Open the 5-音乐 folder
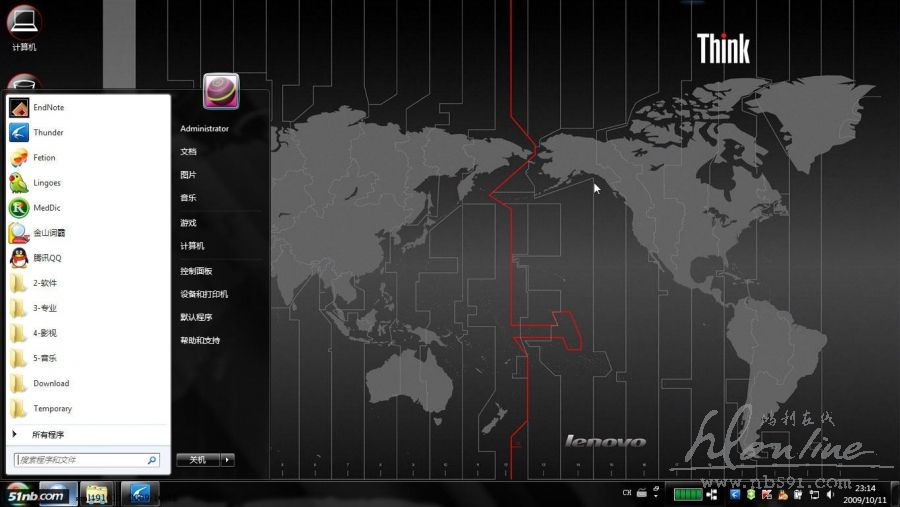 click(x=88, y=358)
